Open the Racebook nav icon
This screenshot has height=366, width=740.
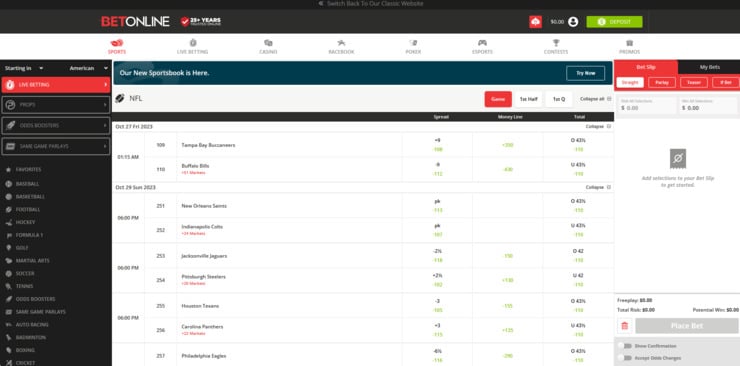(341, 43)
